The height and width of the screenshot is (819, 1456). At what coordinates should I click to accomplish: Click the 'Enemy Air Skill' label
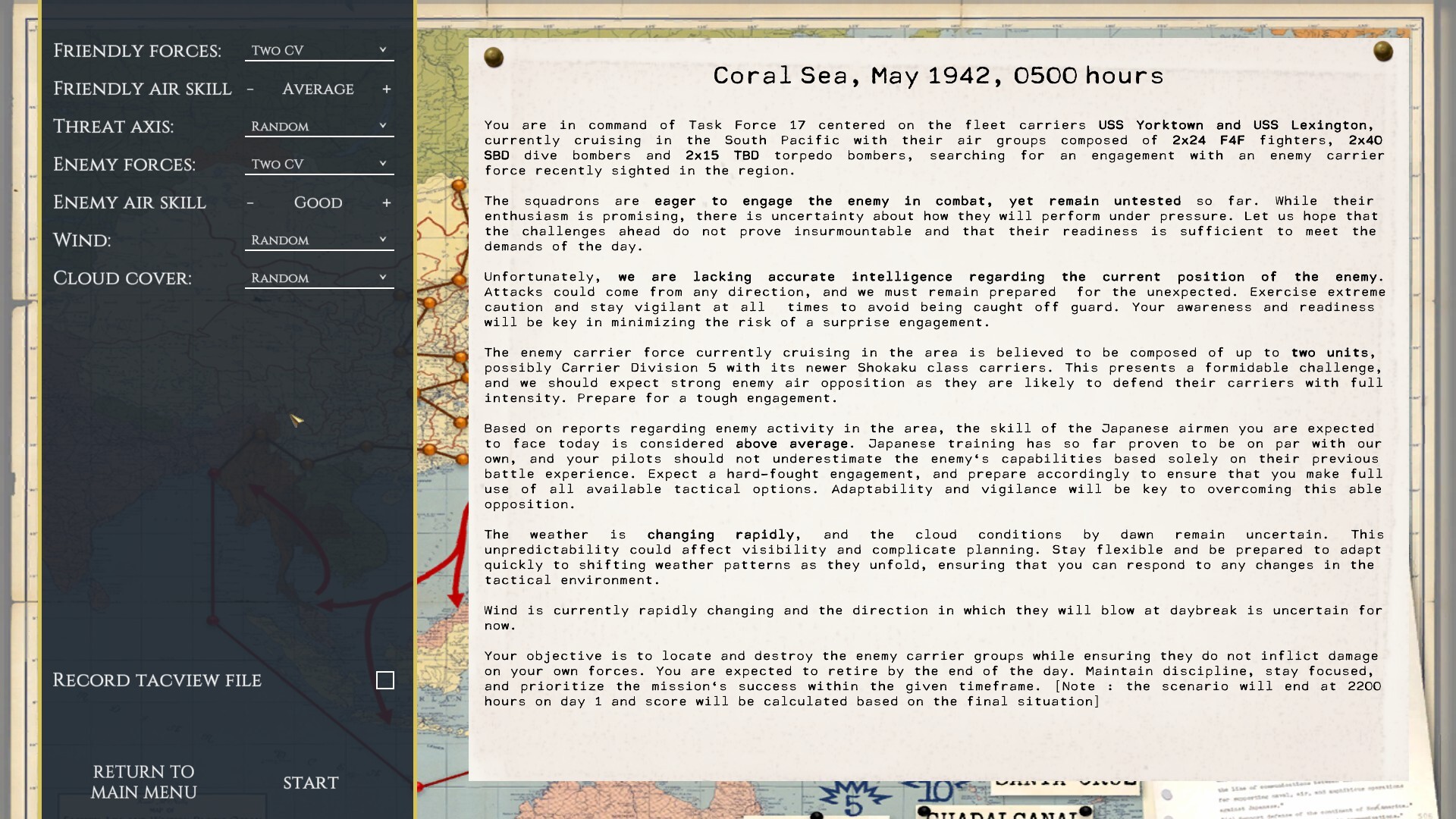[x=130, y=202]
